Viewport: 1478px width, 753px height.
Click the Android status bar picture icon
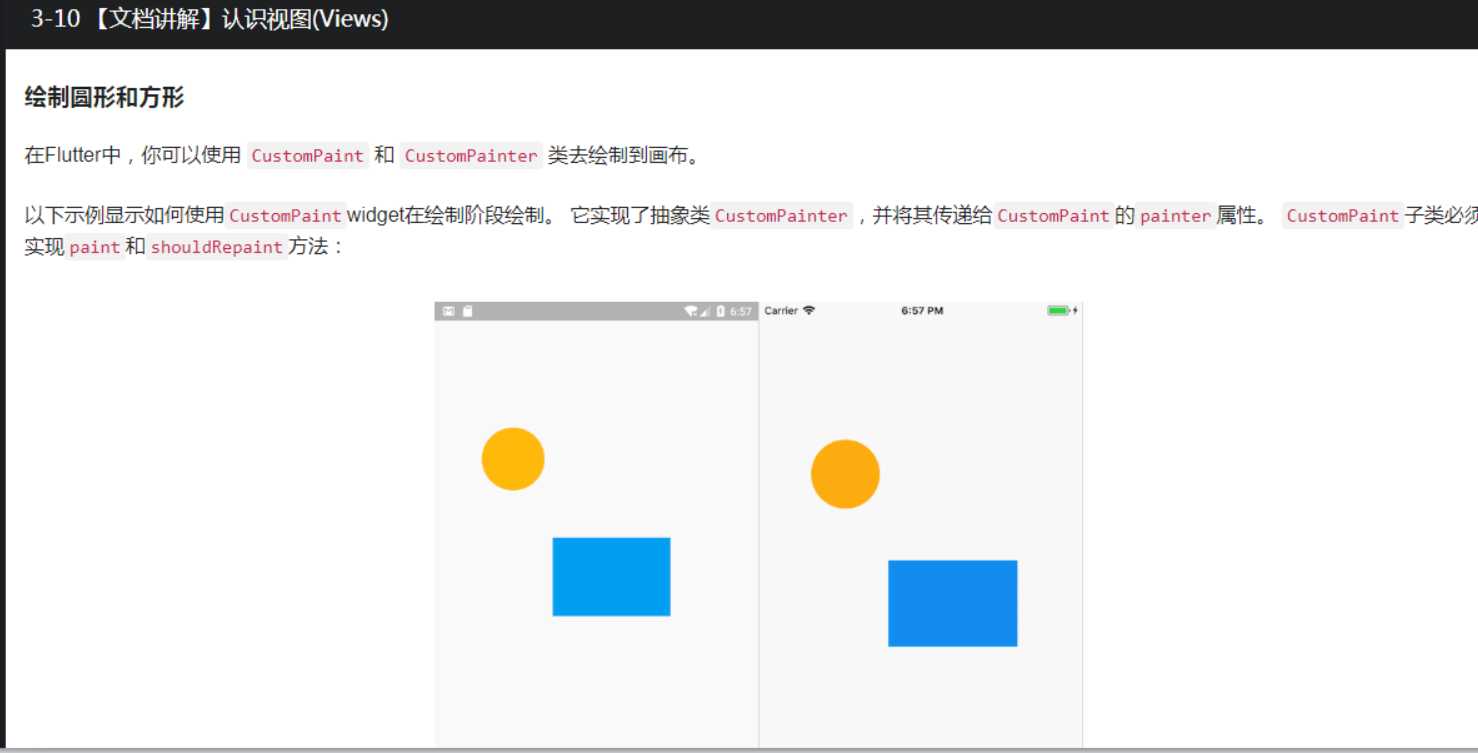coord(449,311)
